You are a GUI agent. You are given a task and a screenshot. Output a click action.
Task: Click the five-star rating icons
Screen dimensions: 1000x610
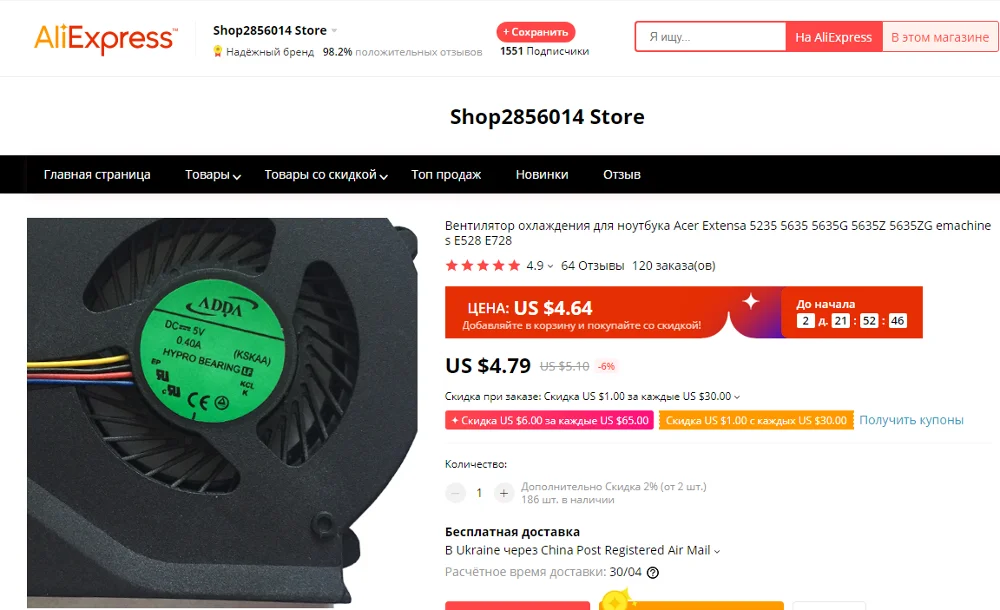[x=483, y=265]
